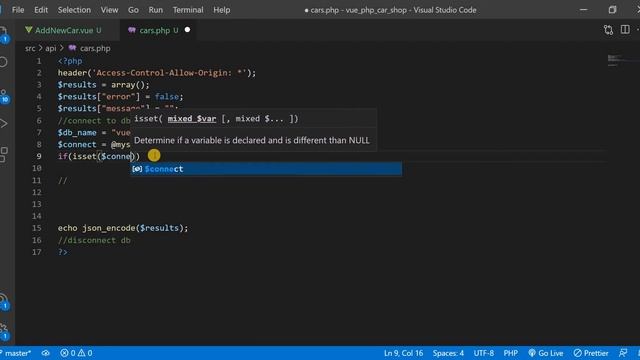The image size is (640, 360).
Task: Open the Explorer icon in activity bar
Action: [x=3, y=33]
